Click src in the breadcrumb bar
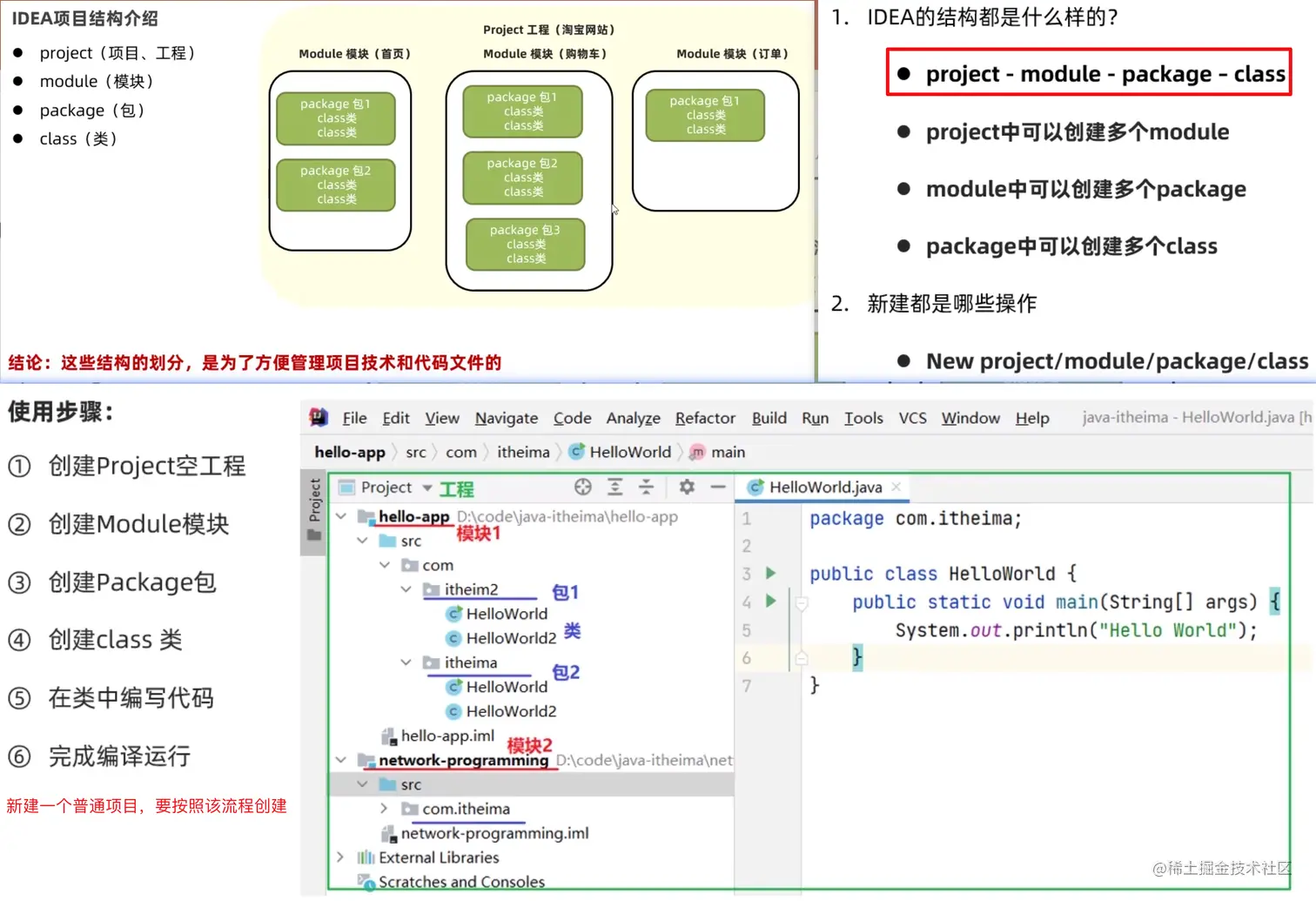Image resolution: width=1316 pixels, height=901 pixels. pos(416,452)
